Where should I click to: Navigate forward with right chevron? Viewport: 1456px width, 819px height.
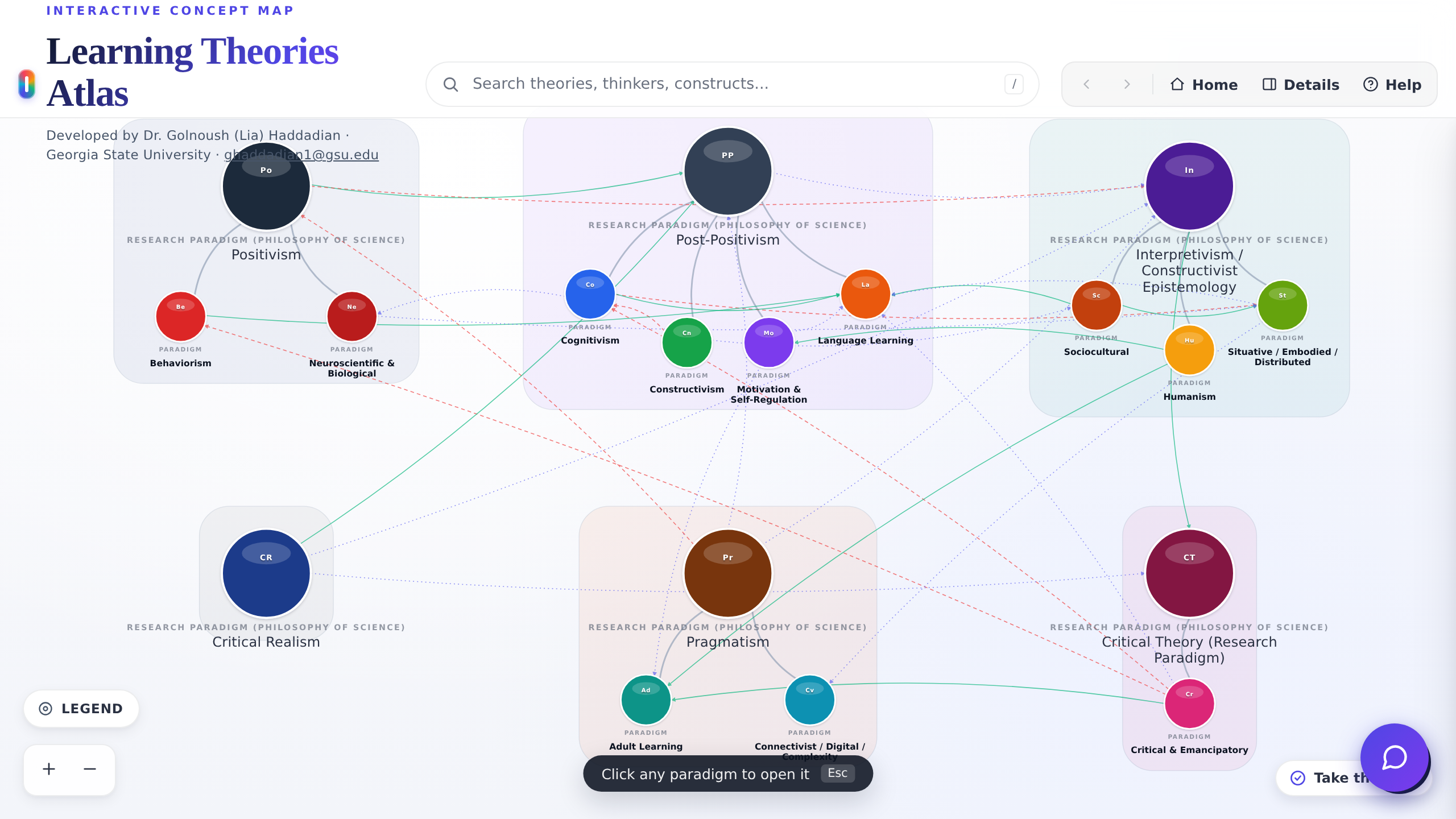(x=1127, y=85)
